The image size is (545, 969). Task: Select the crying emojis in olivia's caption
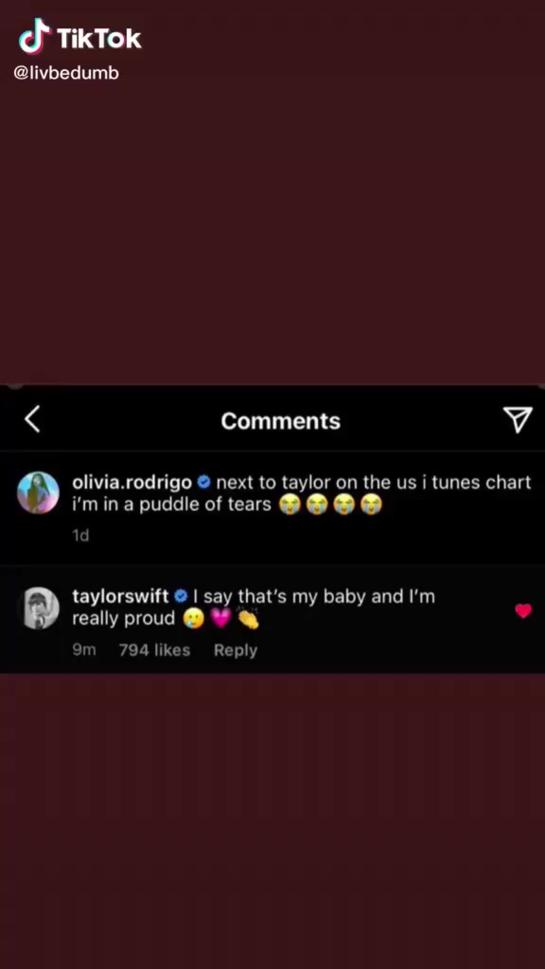click(x=331, y=505)
